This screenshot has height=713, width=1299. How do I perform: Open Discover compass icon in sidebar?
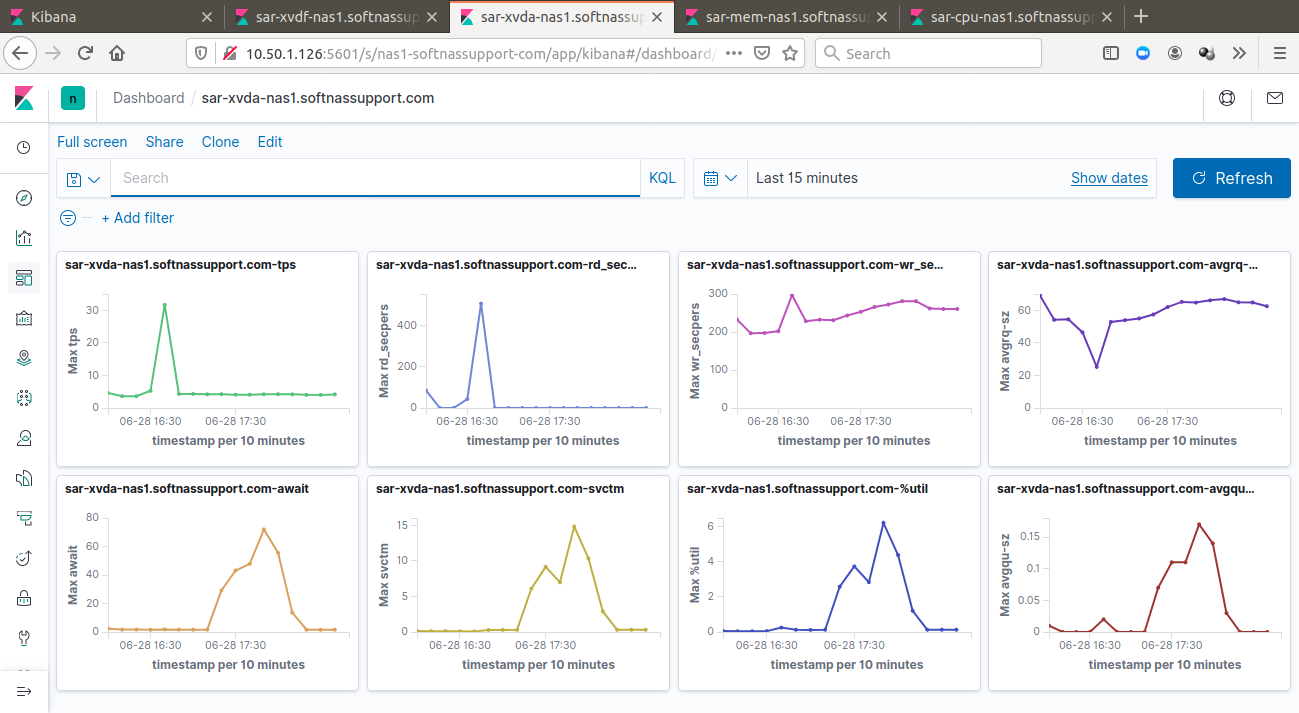24,198
